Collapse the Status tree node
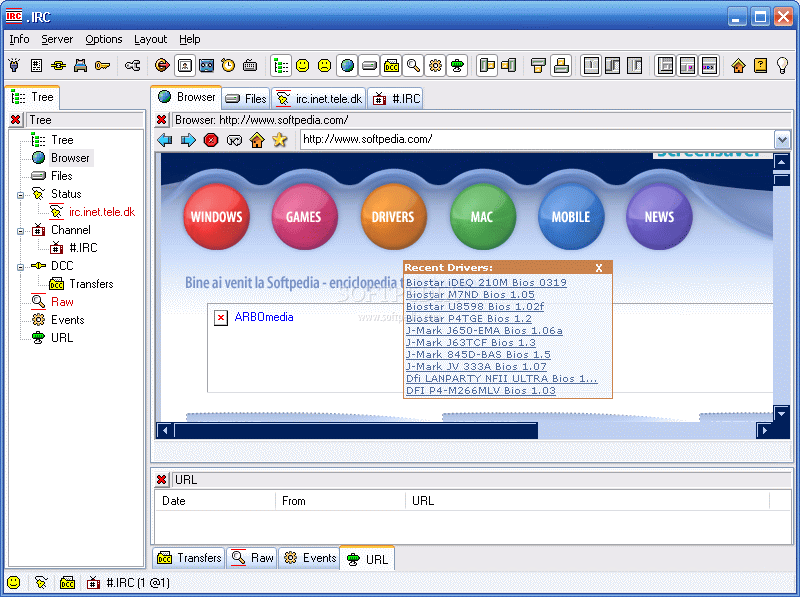 pos(20,195)
